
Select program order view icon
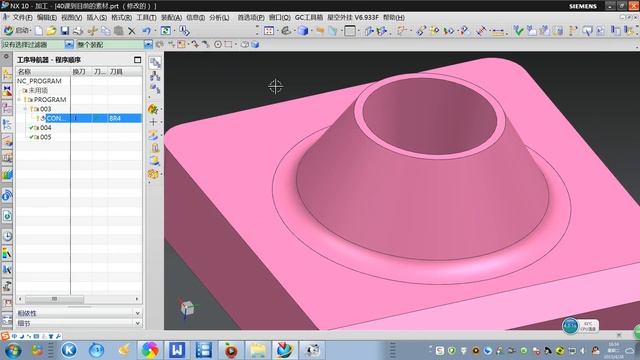(x=155, y=63)
